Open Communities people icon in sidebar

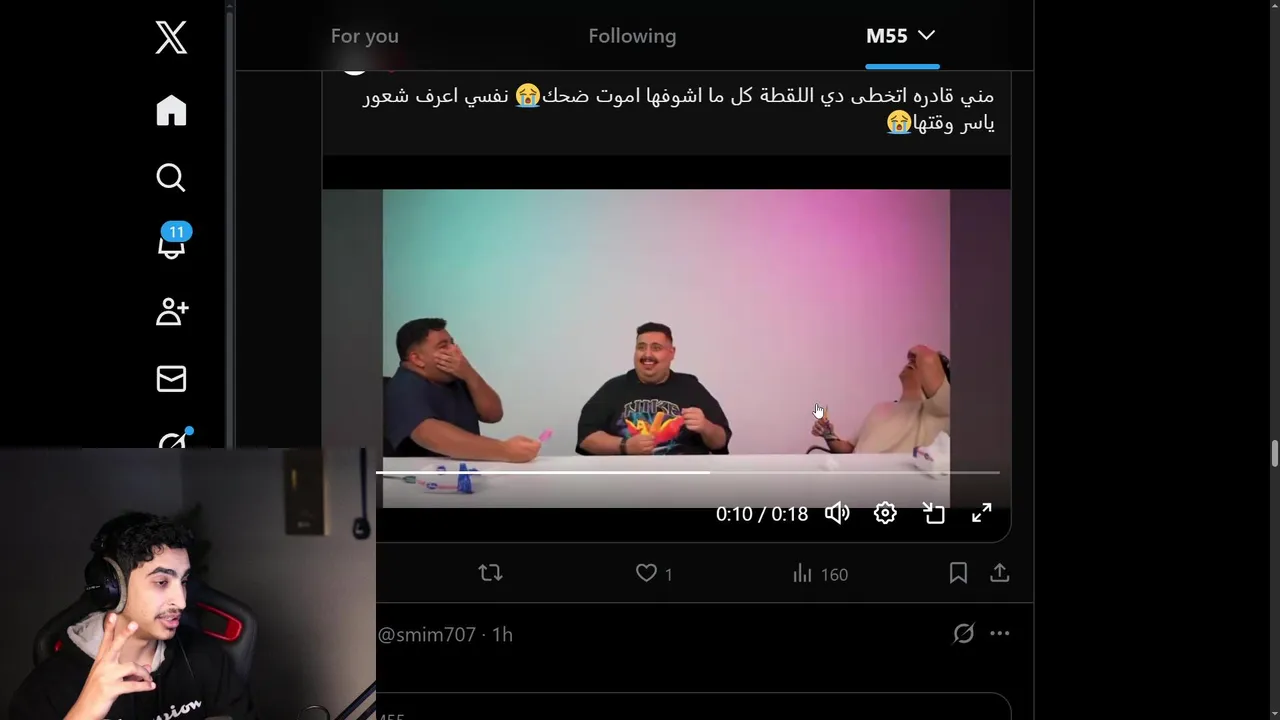click(172, 311)
